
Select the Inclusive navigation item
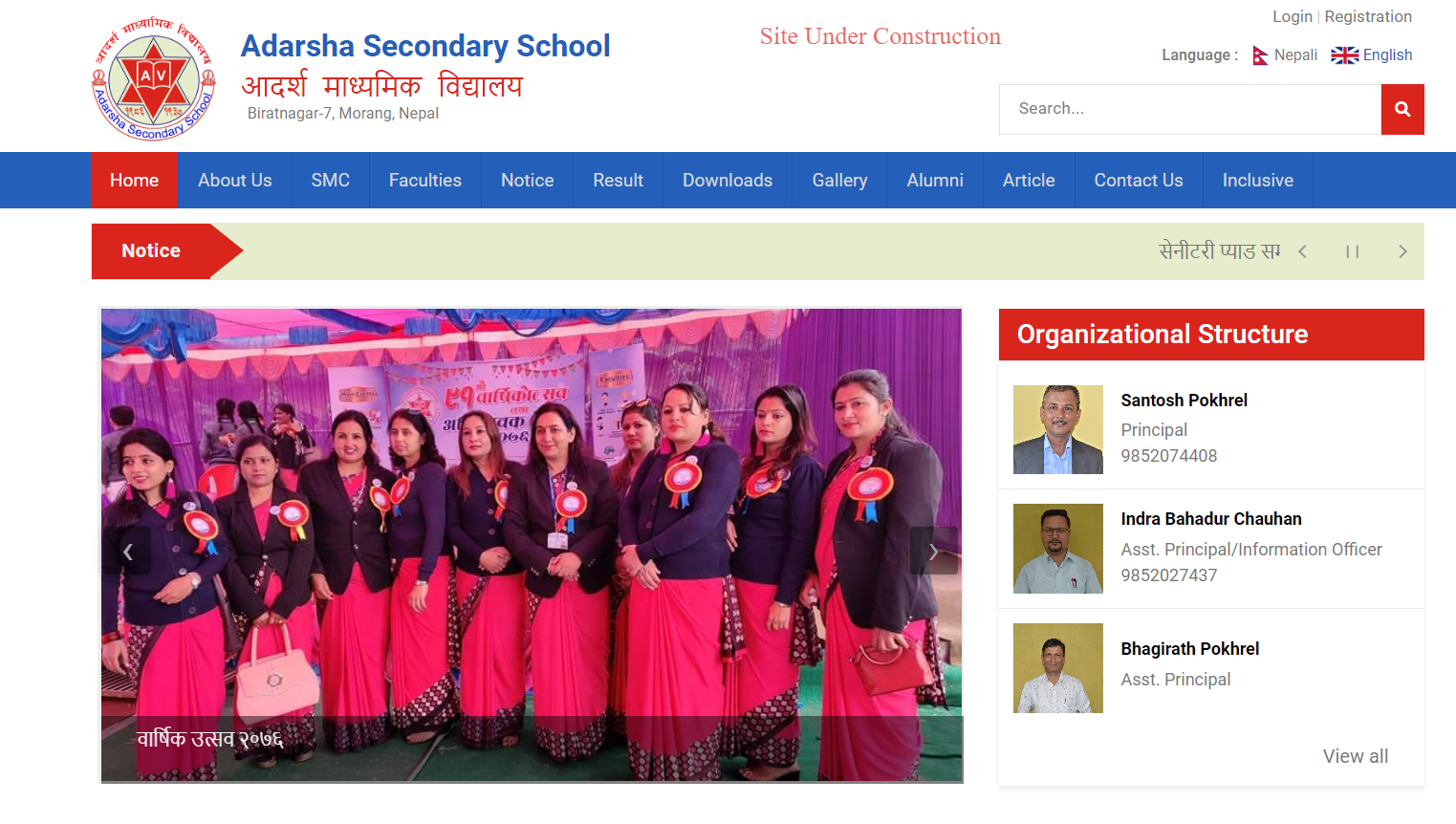coord(1258,180)
